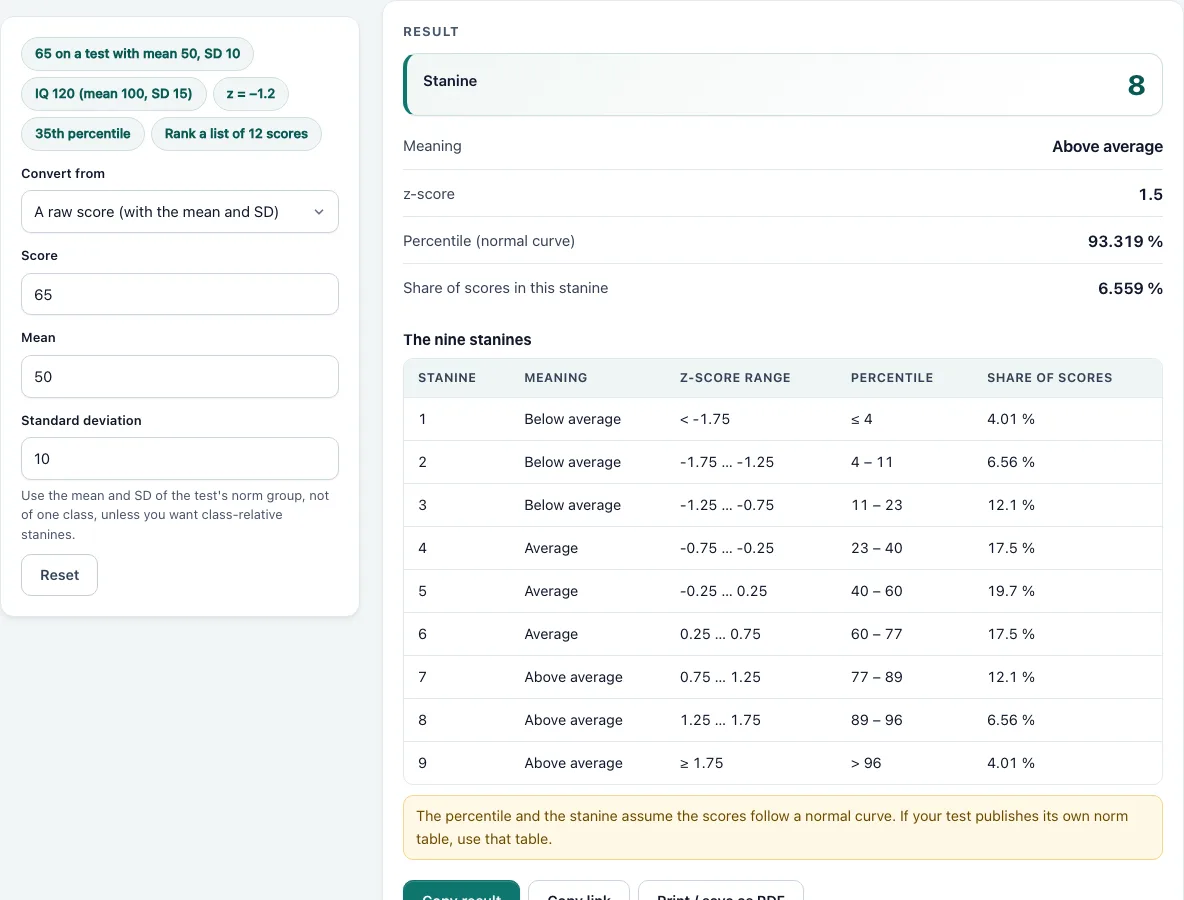Click the Copy link button
The image size is (1184, 900).
[579, 890]
